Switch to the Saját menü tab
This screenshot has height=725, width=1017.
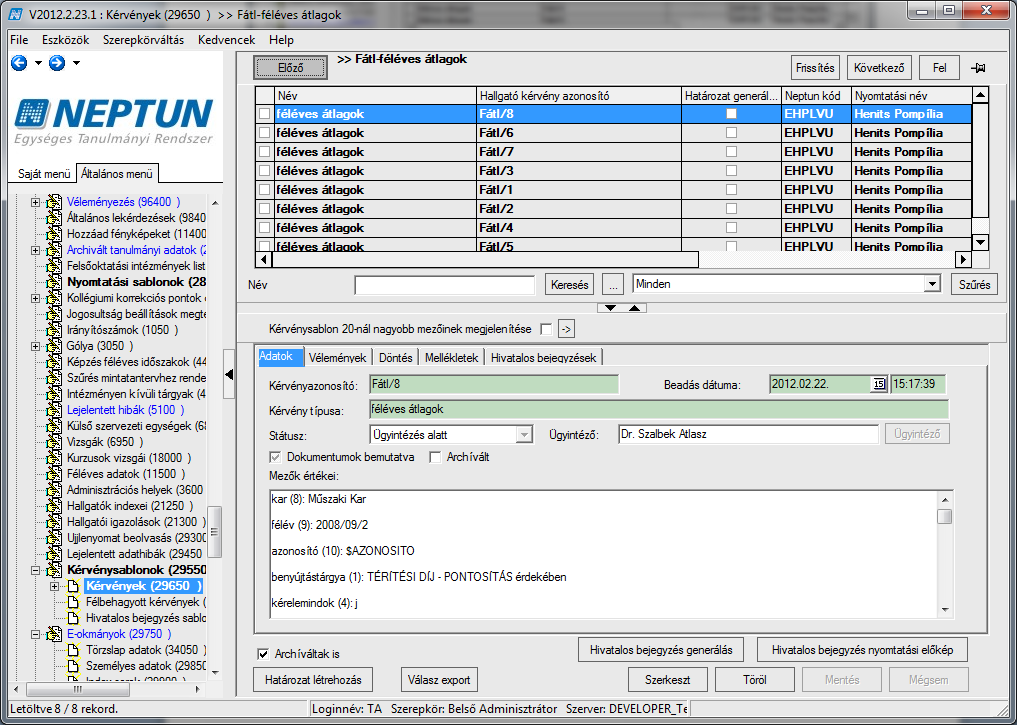click(x=43, y=174)
